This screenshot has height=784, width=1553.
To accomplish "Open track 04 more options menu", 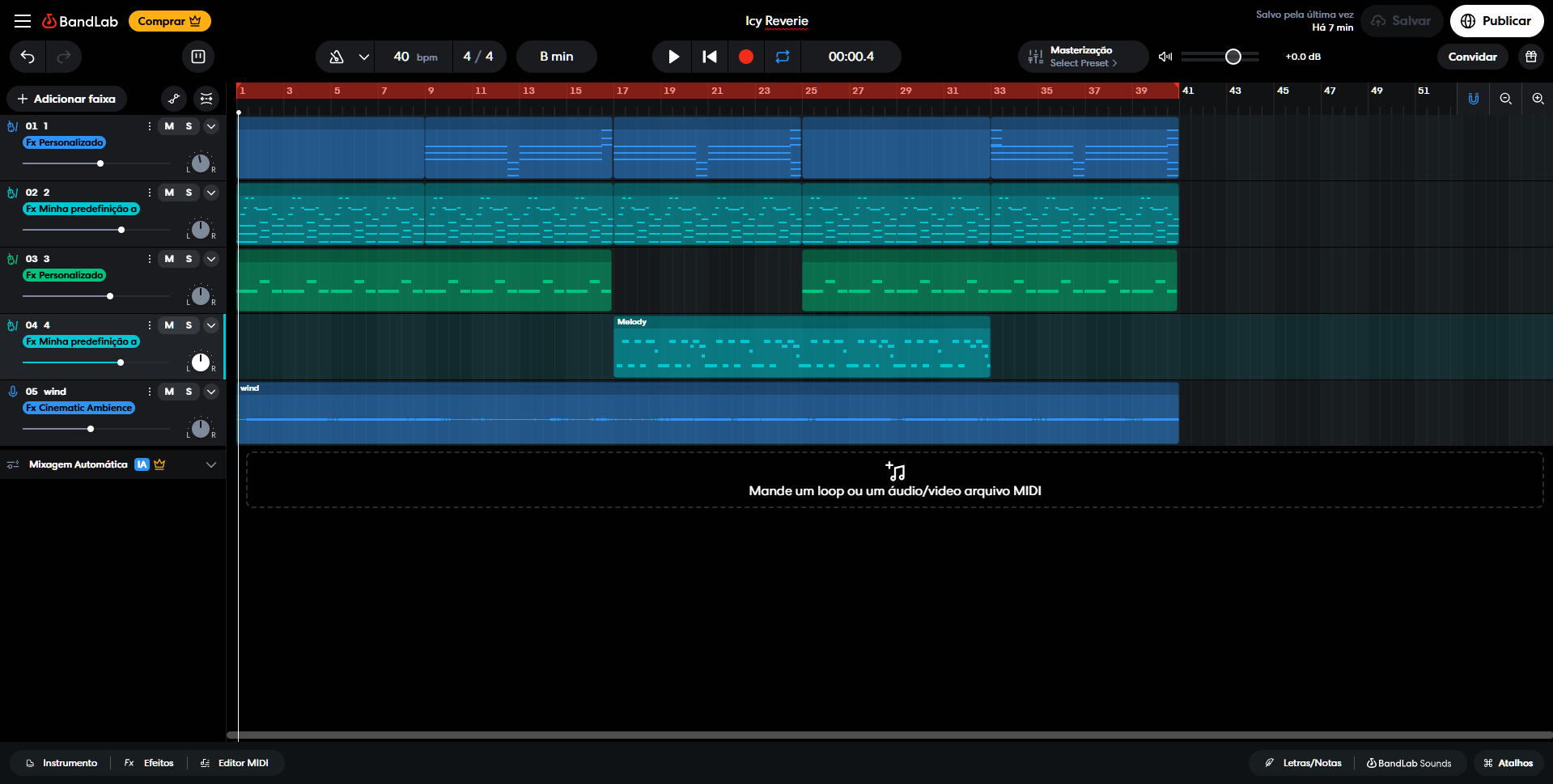I will click(x=150, y=325).
